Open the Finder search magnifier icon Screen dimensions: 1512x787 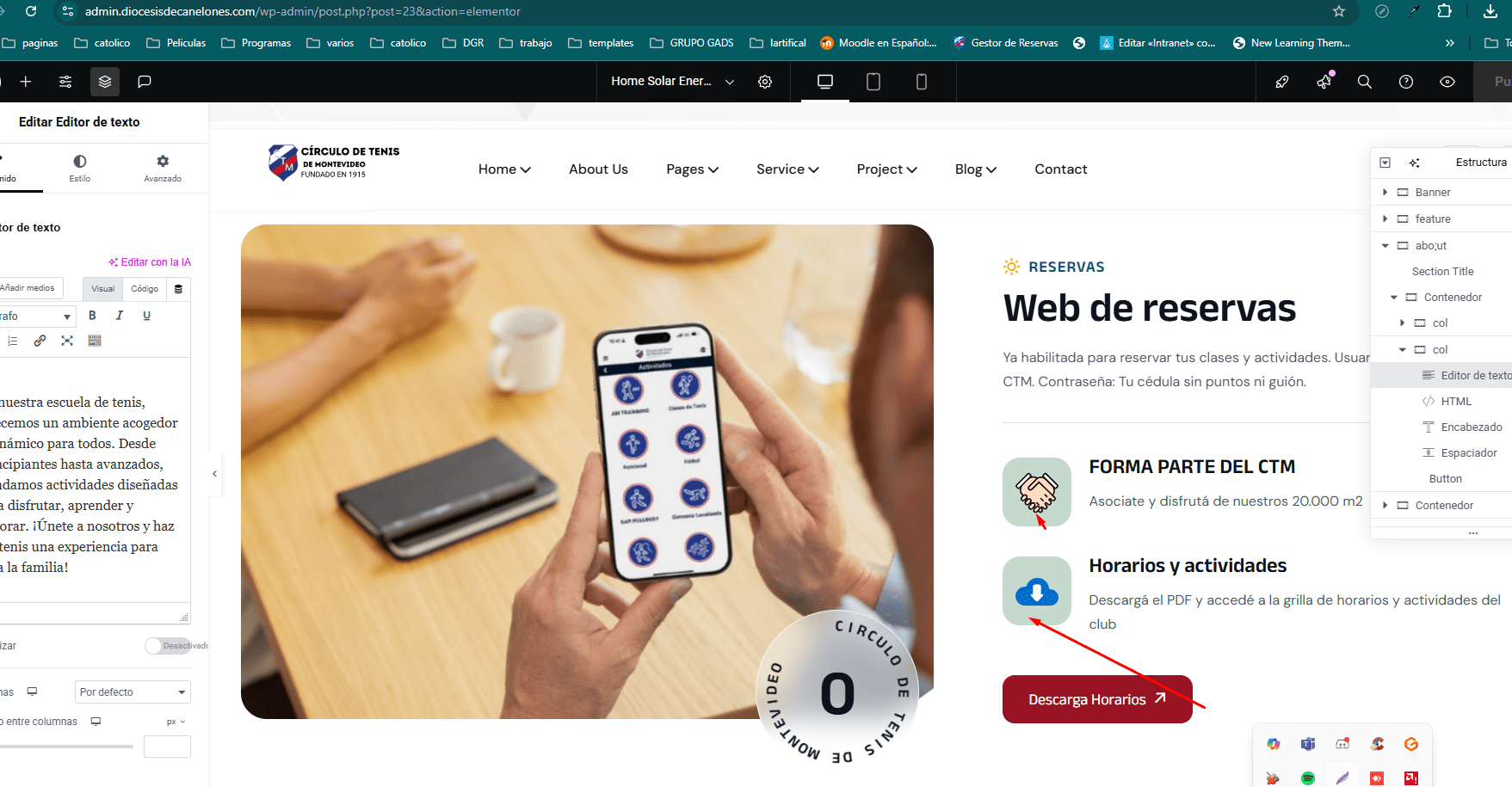(1365, 82)
